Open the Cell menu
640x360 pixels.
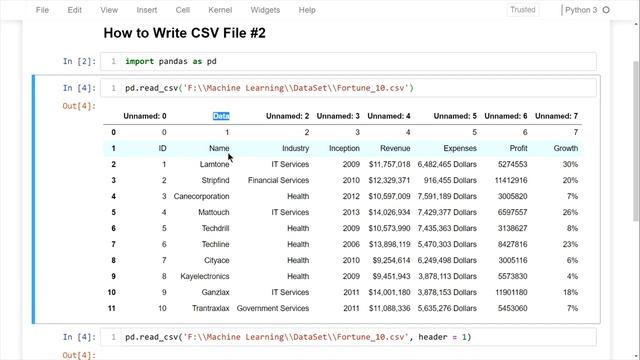tap(182, 10)
